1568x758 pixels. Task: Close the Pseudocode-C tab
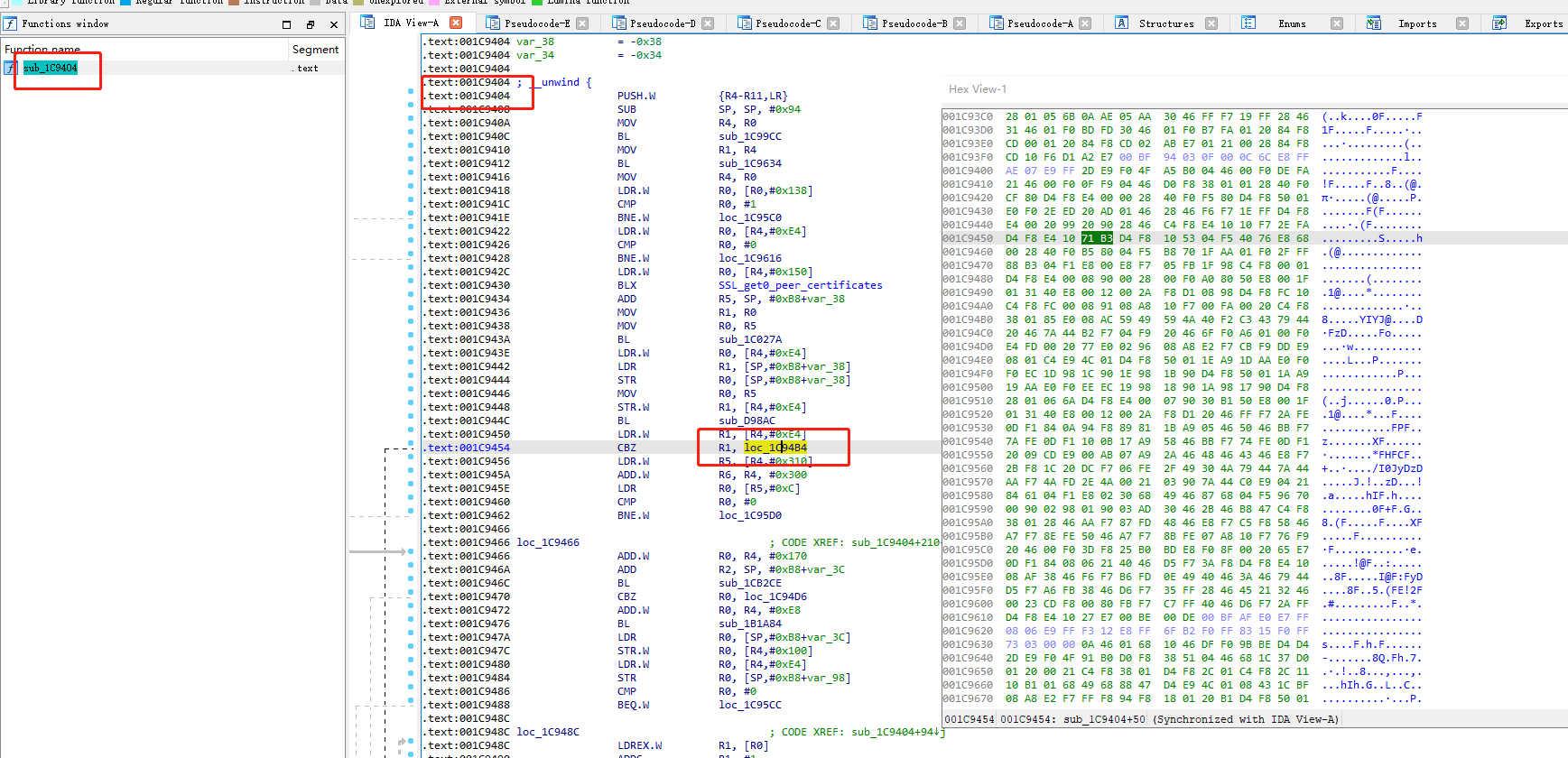833,23
